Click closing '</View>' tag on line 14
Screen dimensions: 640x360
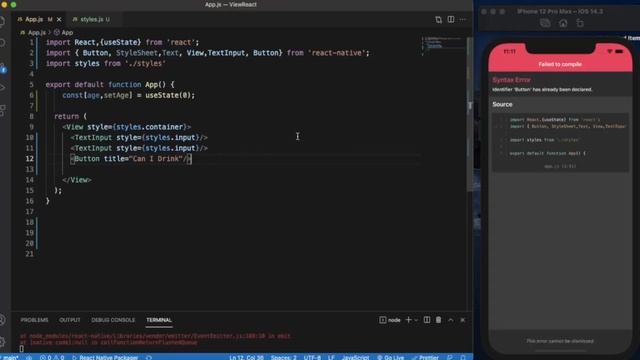point(77,180)
